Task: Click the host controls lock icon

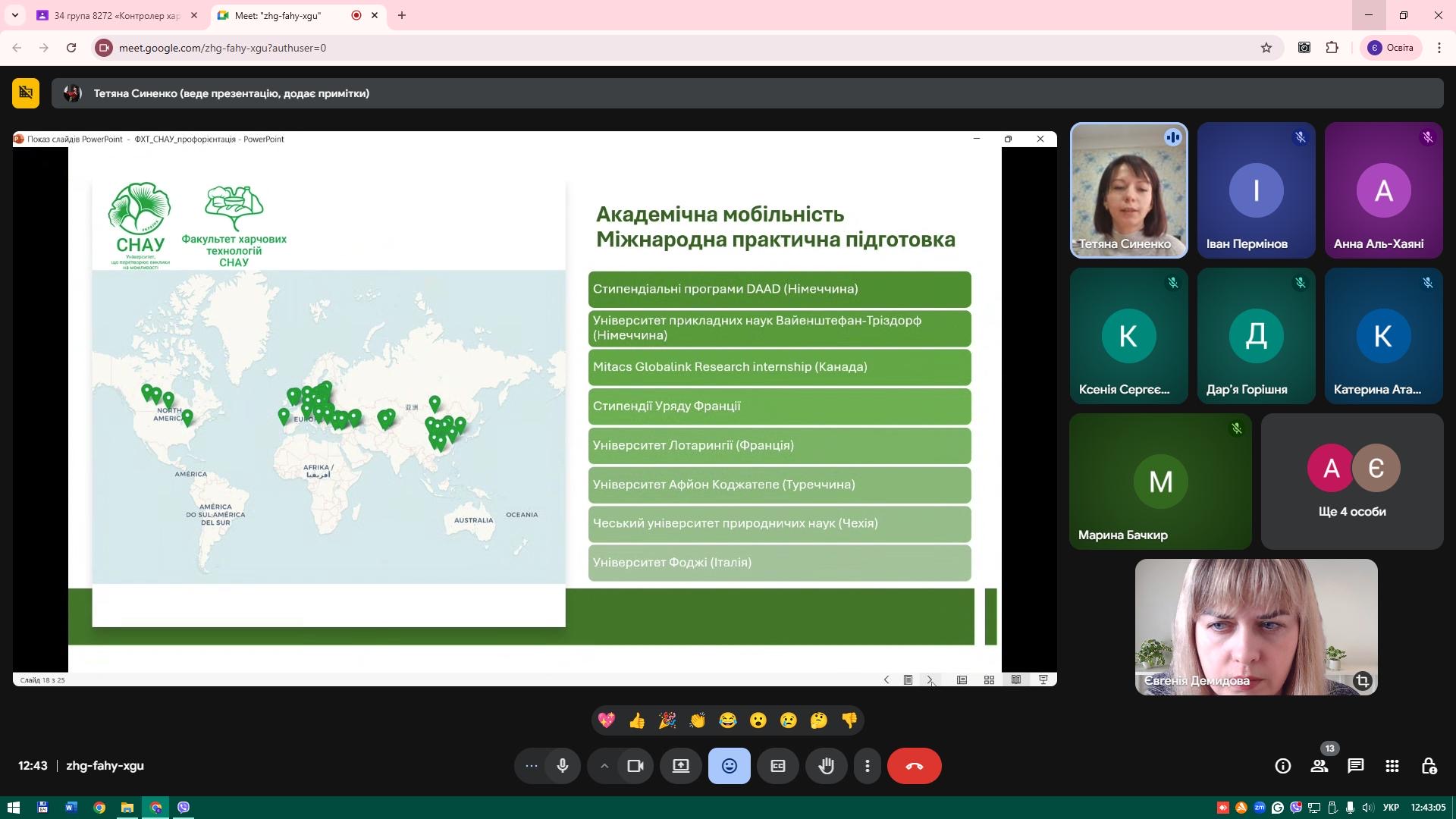Action: point(1429,766)
